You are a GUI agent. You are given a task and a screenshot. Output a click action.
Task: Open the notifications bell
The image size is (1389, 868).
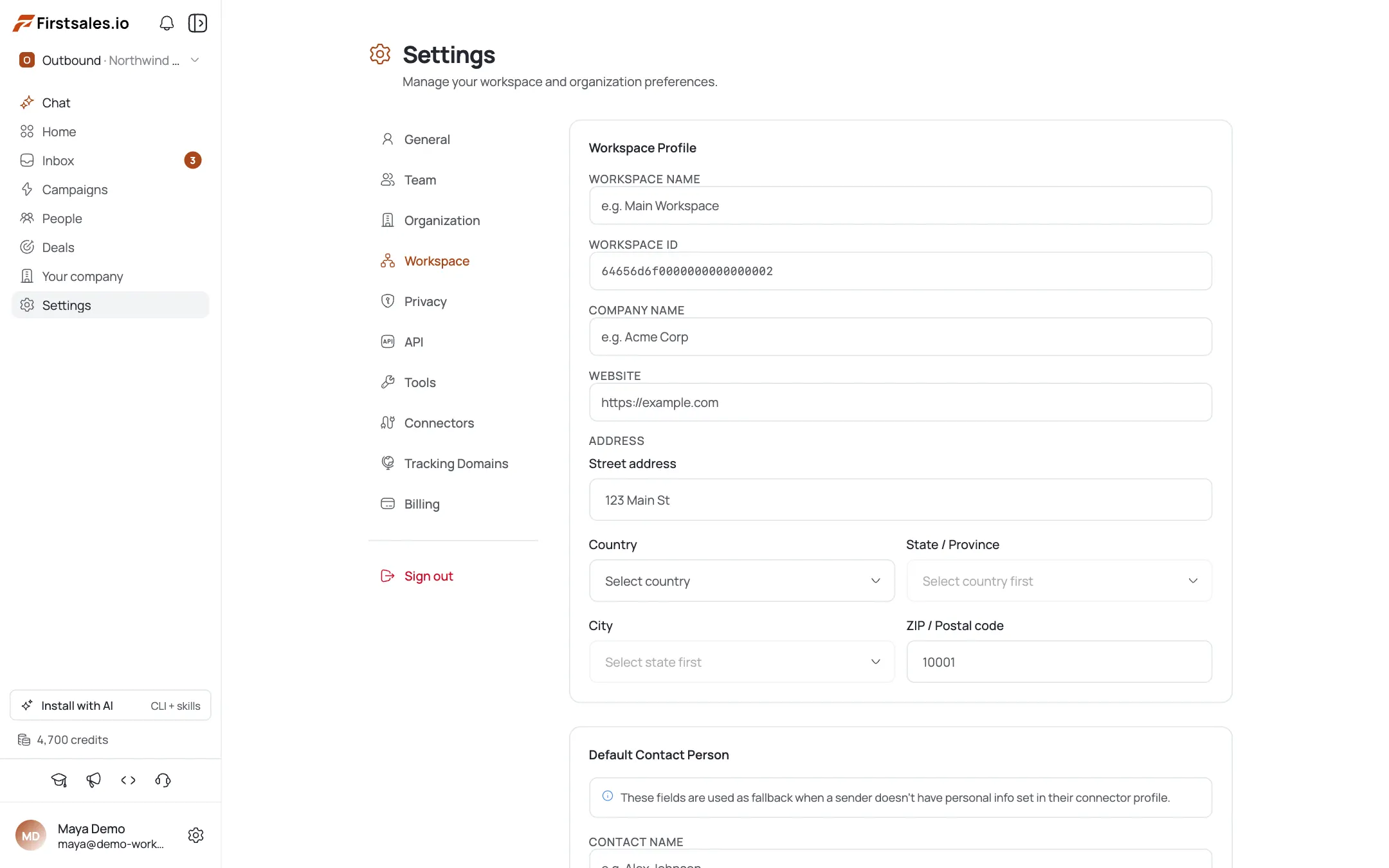167,23
